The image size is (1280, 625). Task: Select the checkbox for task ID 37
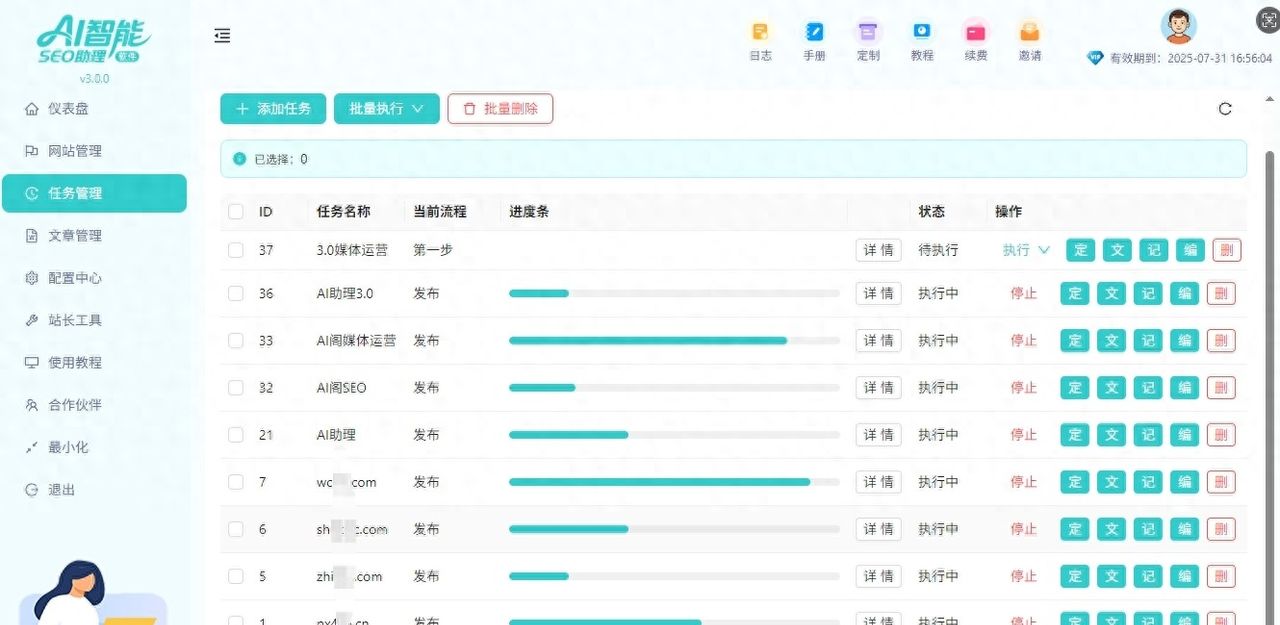coord(235,250)
